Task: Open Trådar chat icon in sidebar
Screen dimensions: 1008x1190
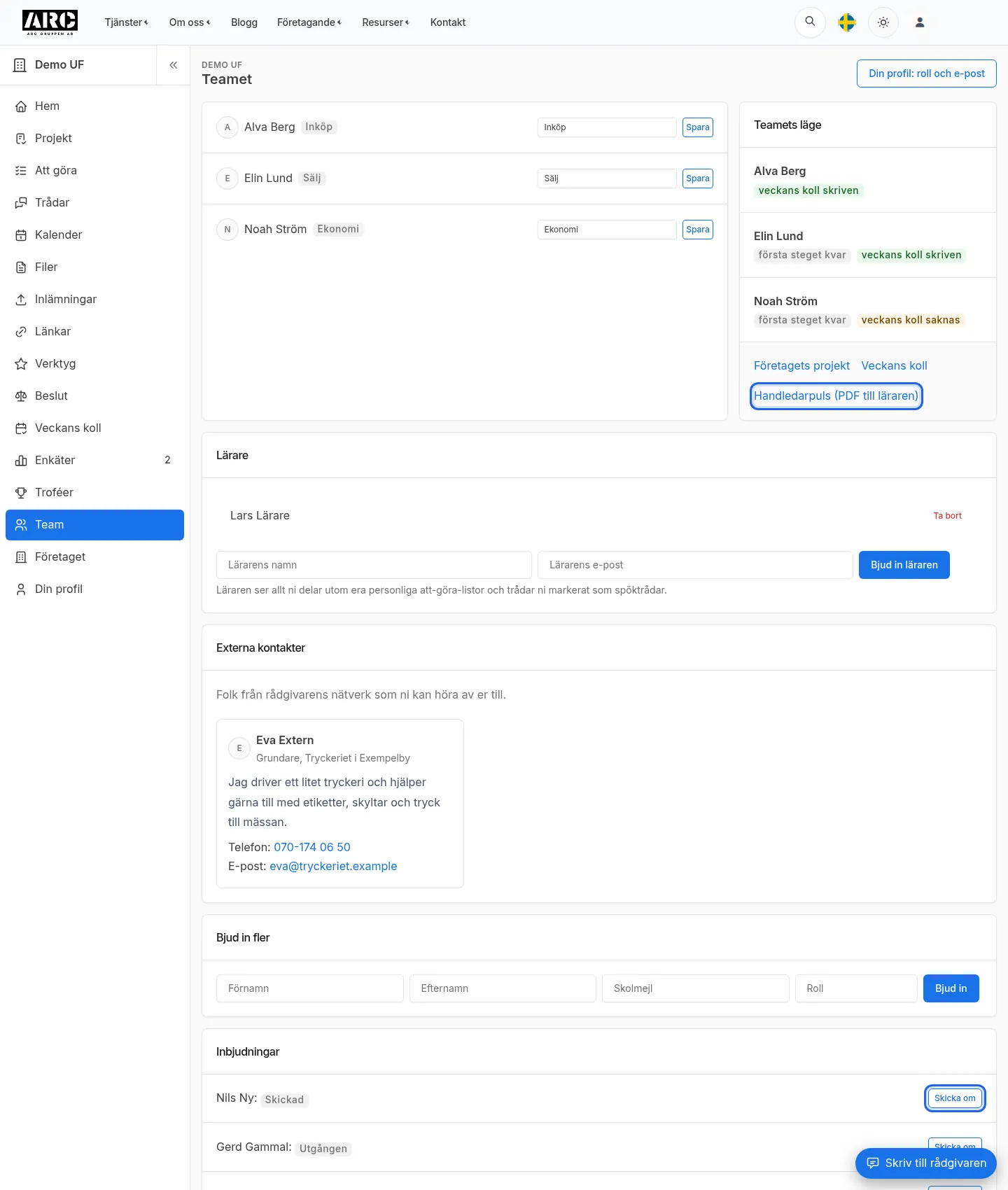Action: (x=21, y=203)
